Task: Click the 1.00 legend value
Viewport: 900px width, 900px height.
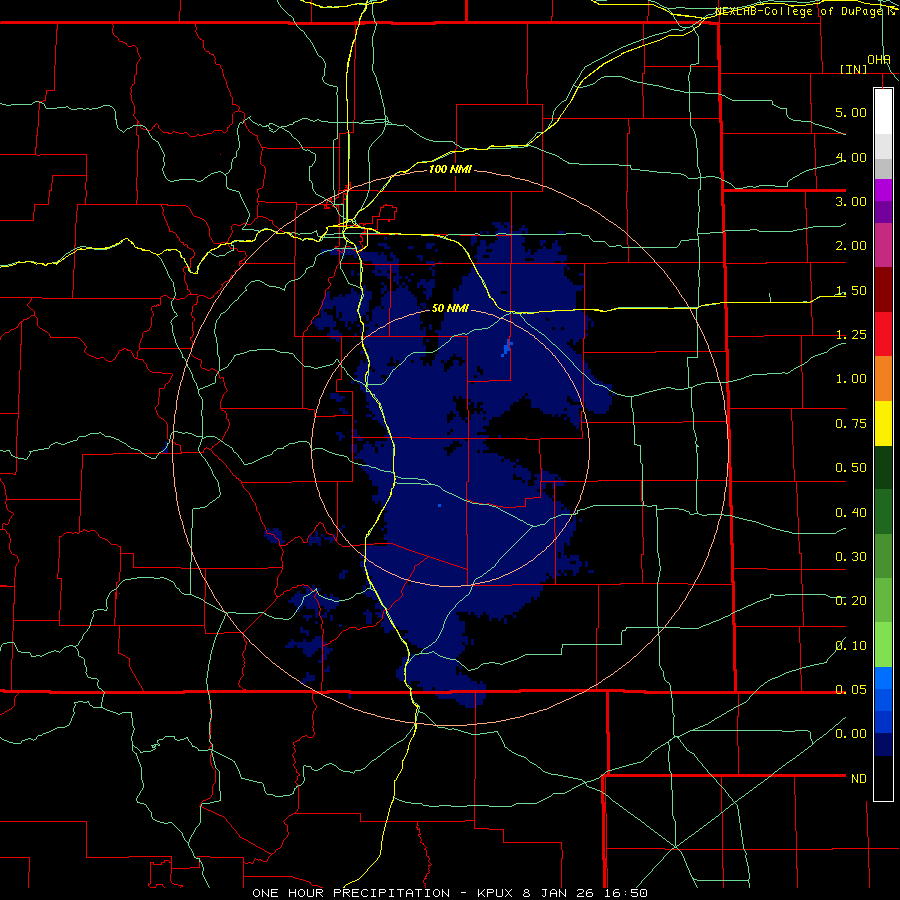Action: coord(851,379)
